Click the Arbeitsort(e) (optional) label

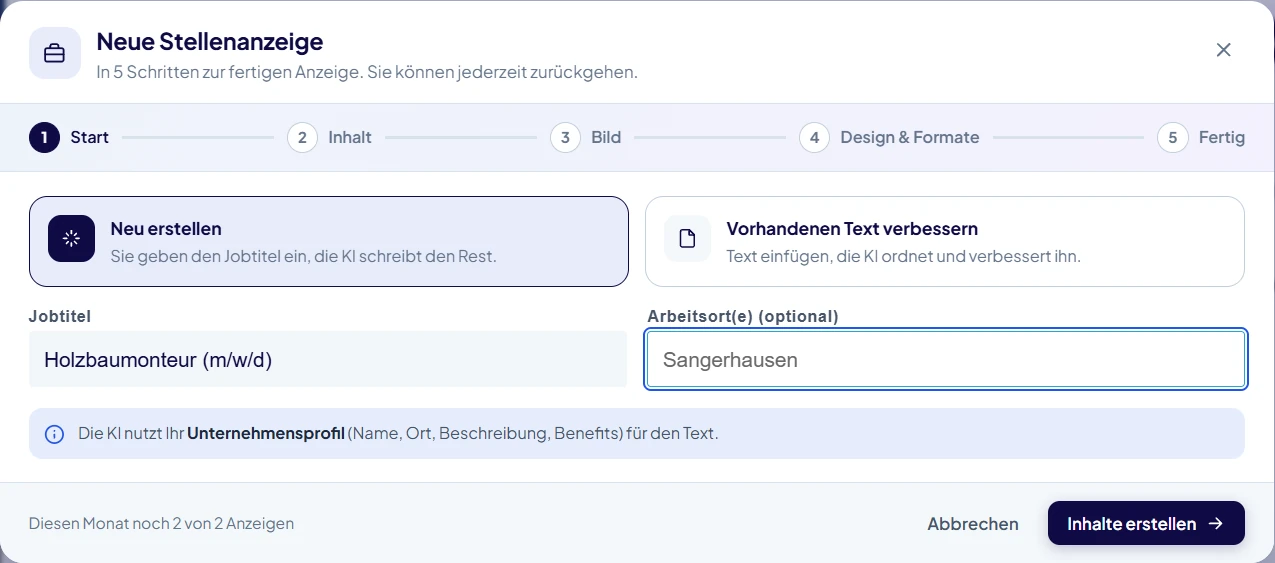click(x=743, y=316)
